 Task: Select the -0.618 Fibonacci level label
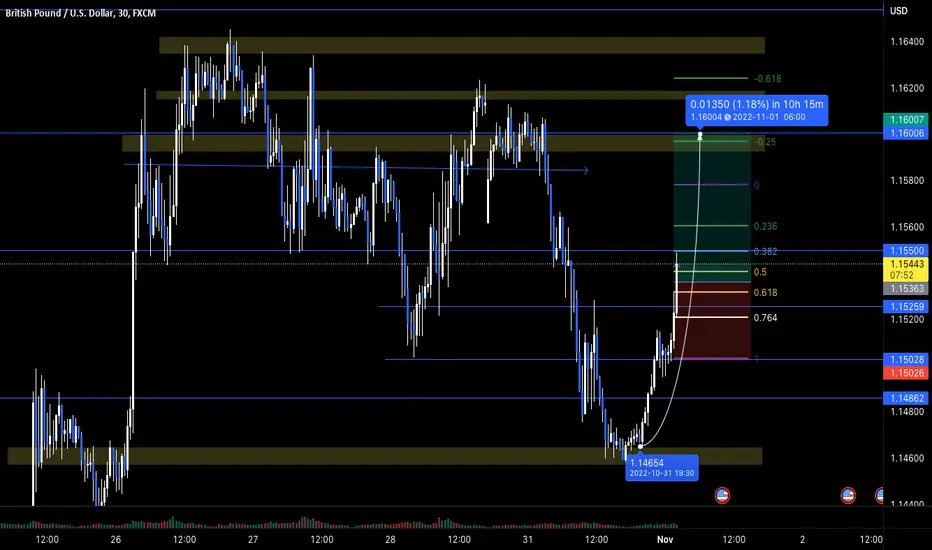[767, 78]
